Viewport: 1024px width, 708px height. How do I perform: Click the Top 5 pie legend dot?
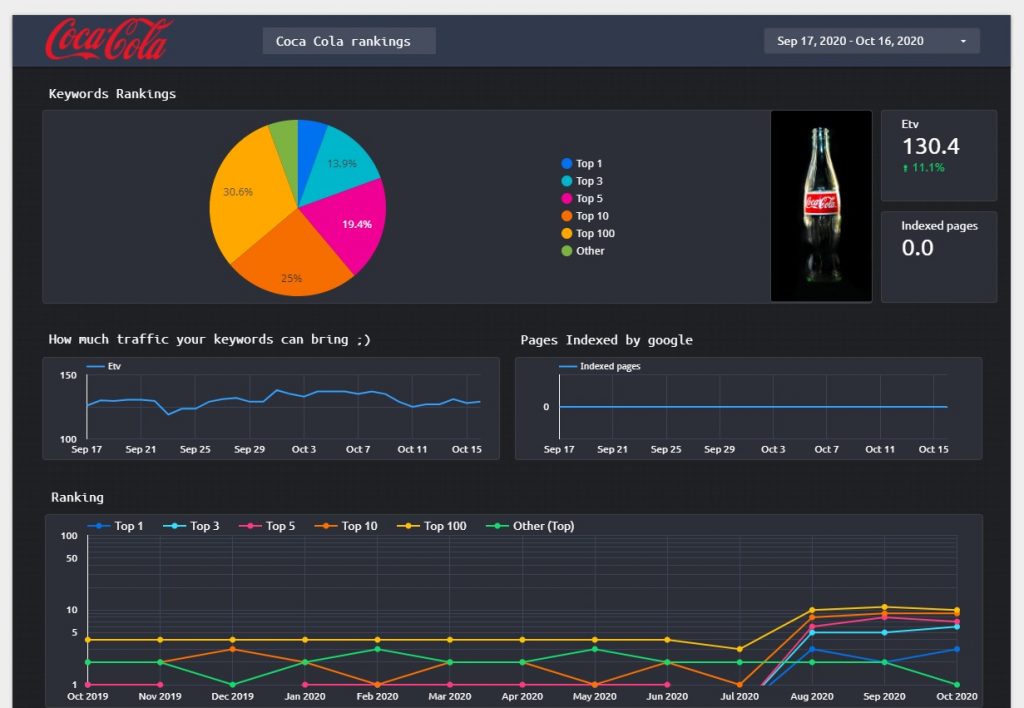[566, 199]
